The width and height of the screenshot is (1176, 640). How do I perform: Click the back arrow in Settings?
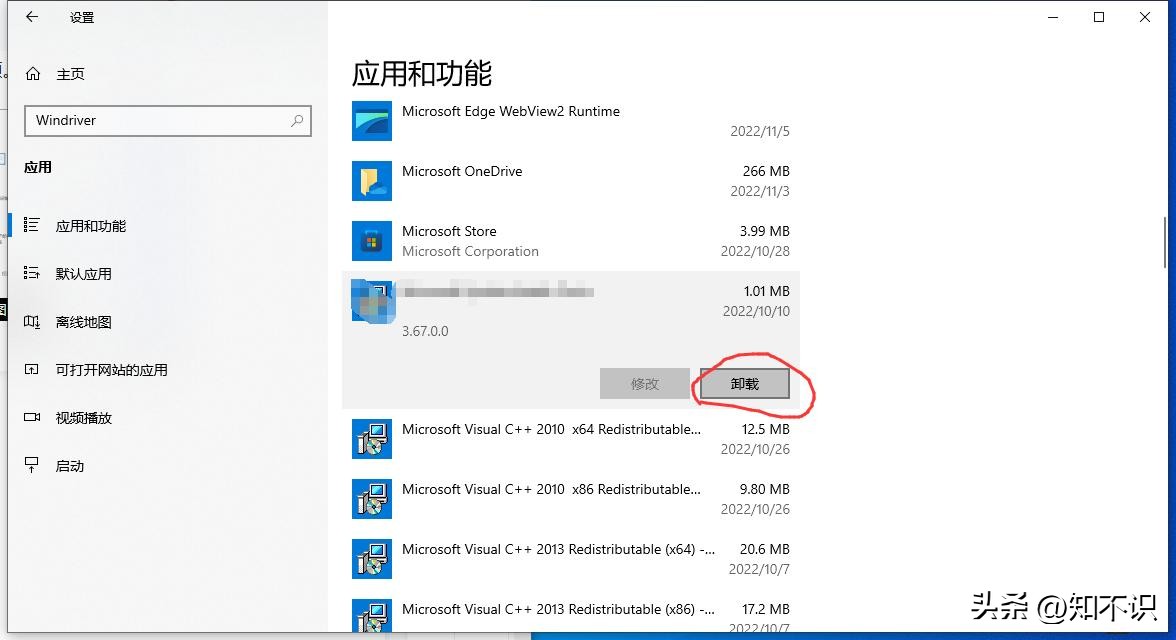pos(31,16)
